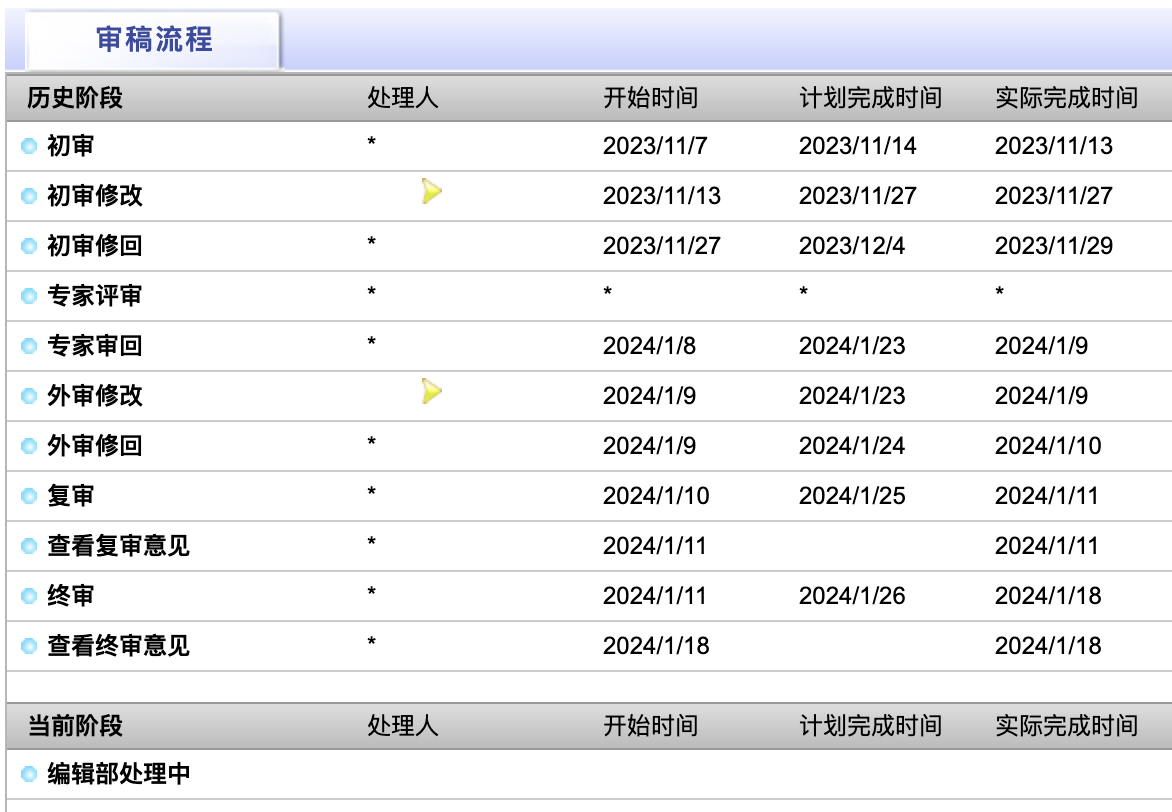Click the blue bullet next to 终审
Viewport: 1172px width, 812px height.
(x=29, y=597)
